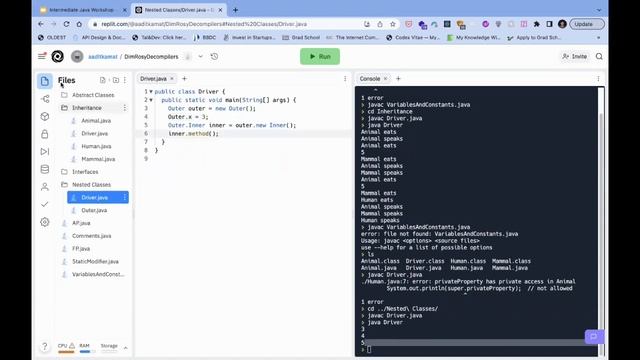Open the hamburger menu in Replit header
Viewport: 640px width, 360px height.
pyautogui.click(x=42, y=56)
